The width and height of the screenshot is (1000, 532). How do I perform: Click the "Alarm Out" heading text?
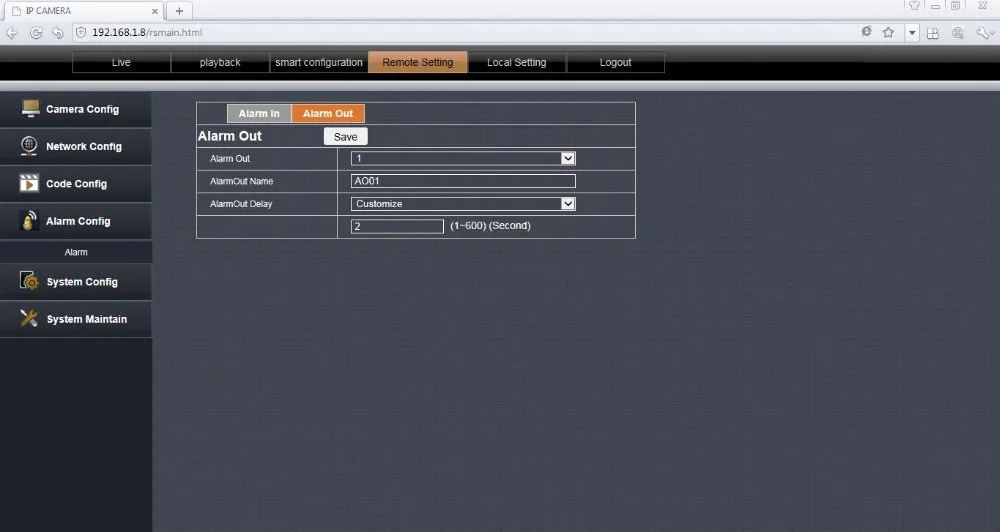230,136
